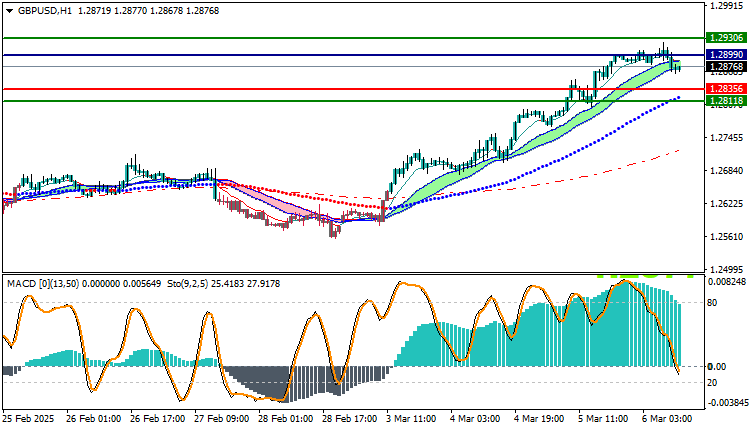Viewport: 750px width, 430px height.
Task: Click the 25 Feb 2025 date label
Action: click(28, 419)
